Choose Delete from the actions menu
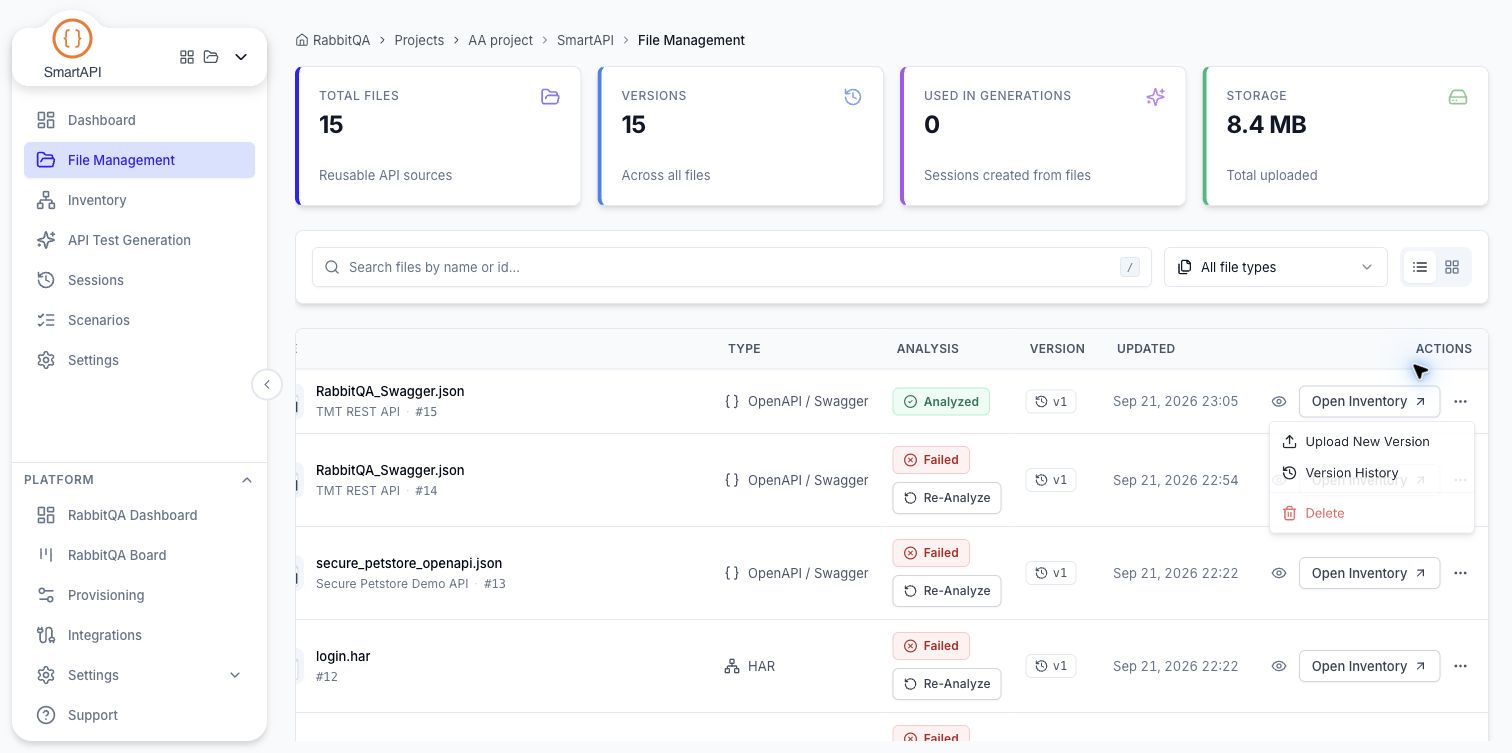Viewport: 1512px width, 753px height. (x=1371, y=513)
